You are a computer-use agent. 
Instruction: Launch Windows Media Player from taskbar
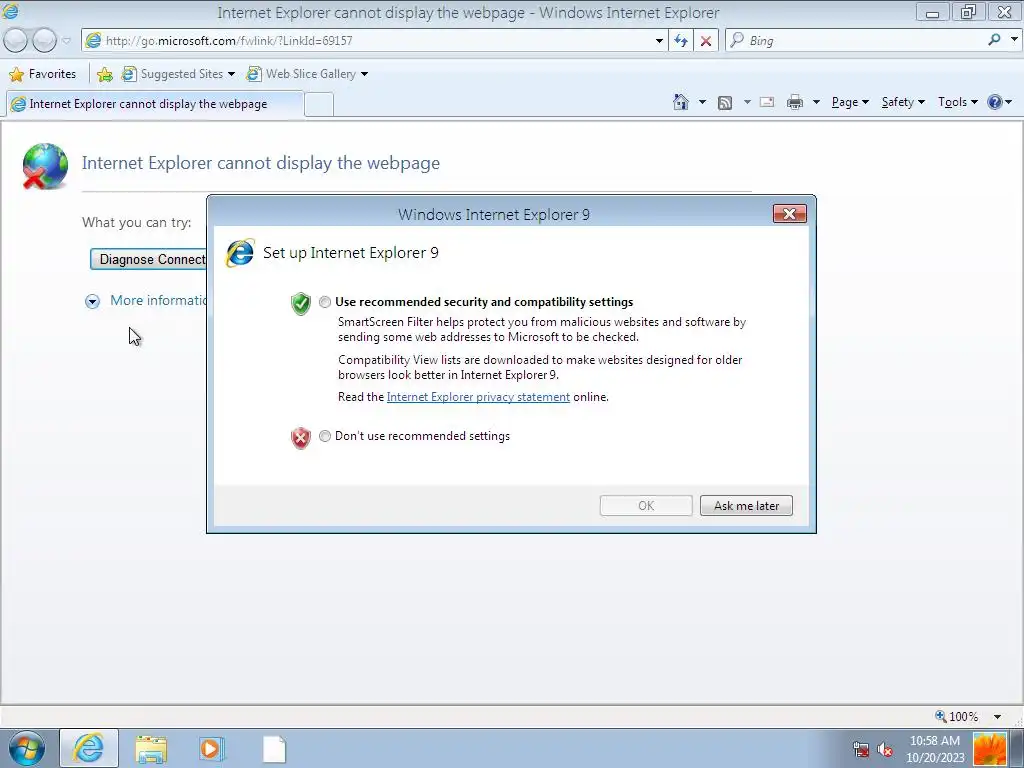pos(212,749)
